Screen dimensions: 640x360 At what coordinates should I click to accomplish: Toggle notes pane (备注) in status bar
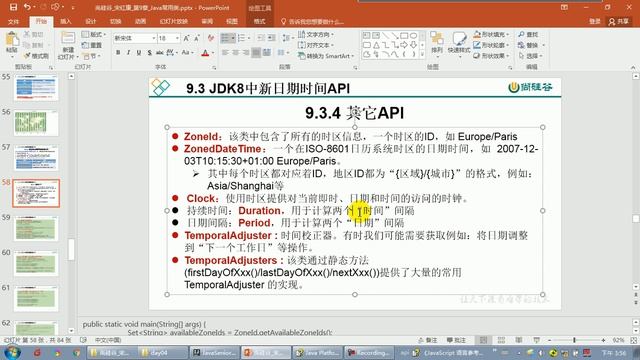[x=428, y=340]
